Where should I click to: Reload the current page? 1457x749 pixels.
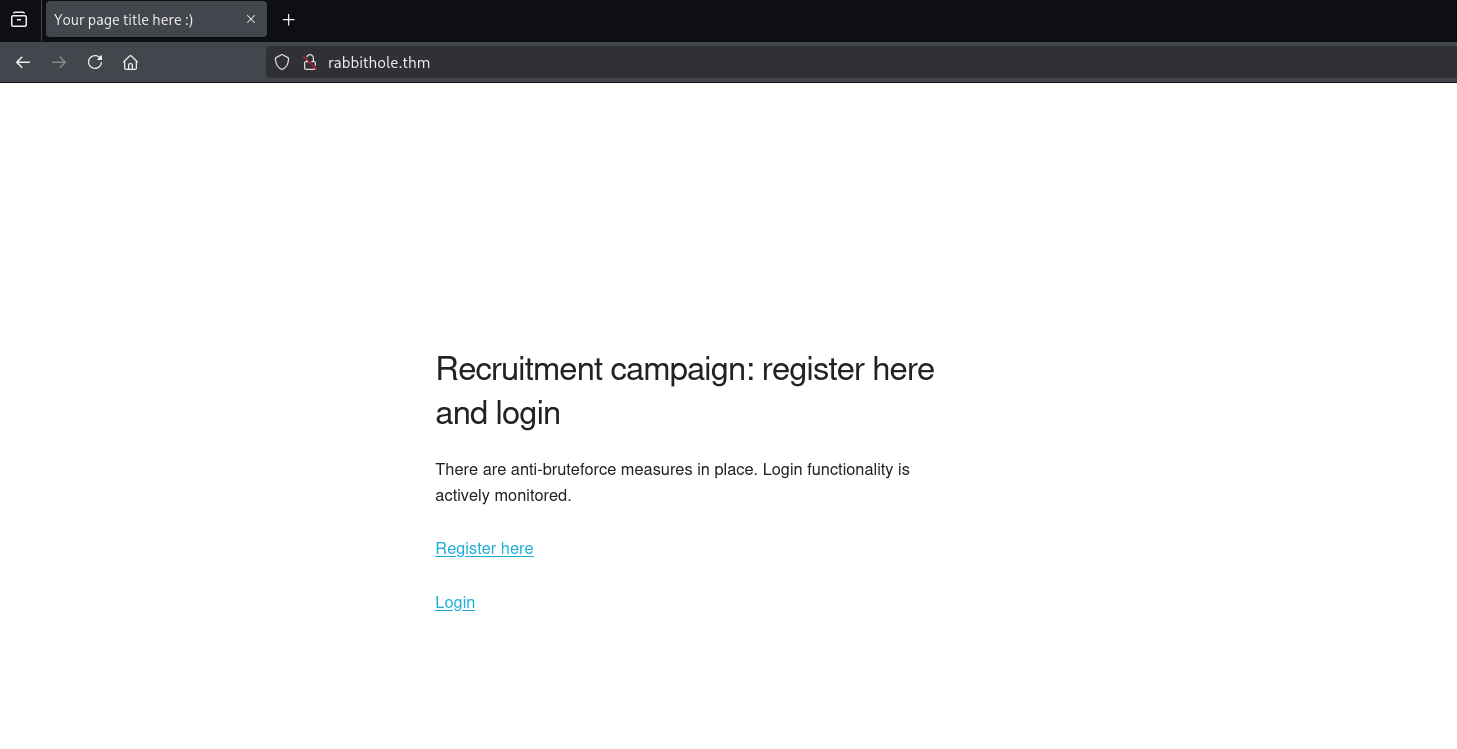95,62
